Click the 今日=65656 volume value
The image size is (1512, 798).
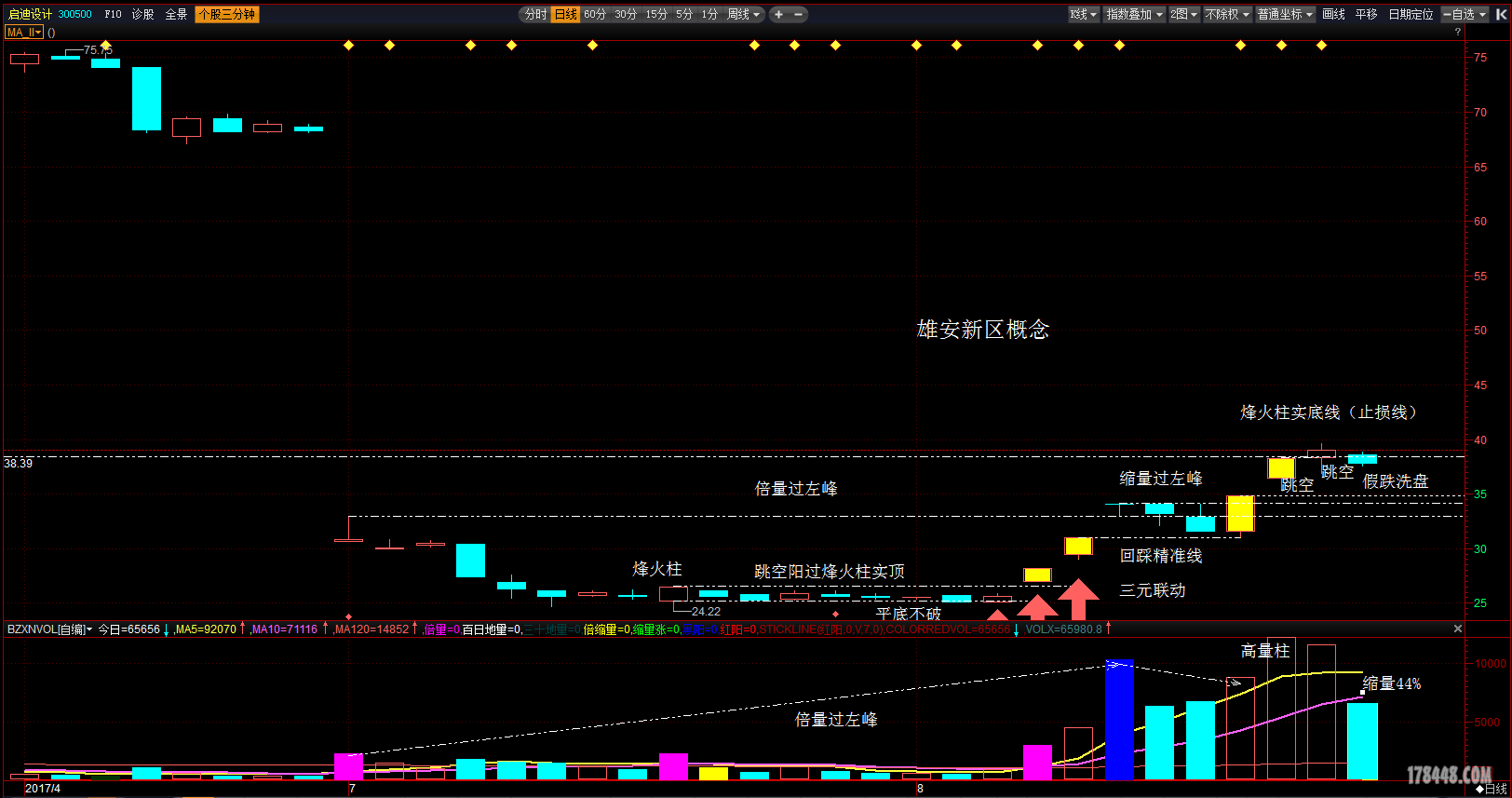click(x=129, y=629)
